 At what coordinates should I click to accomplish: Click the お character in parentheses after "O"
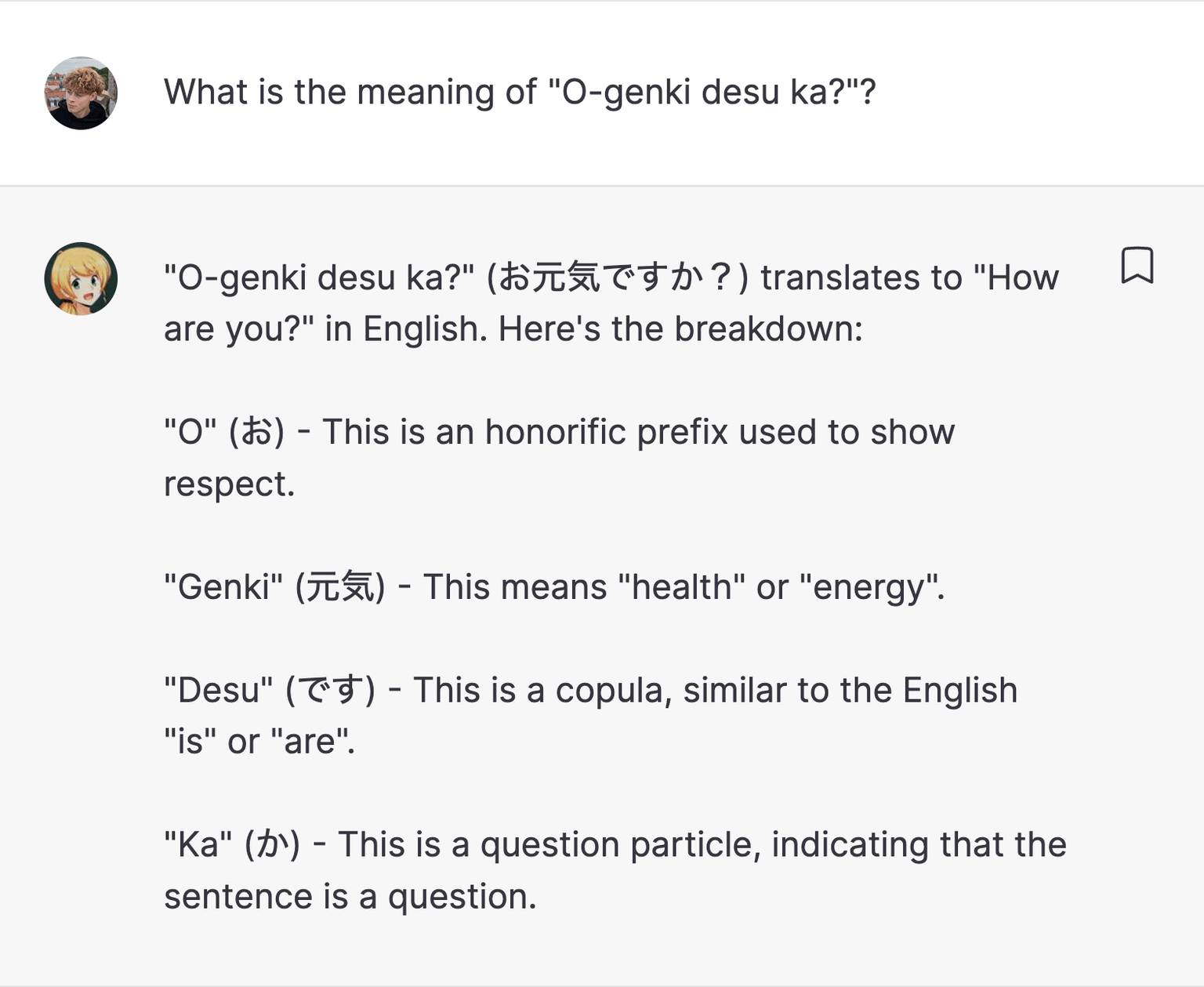256,432
